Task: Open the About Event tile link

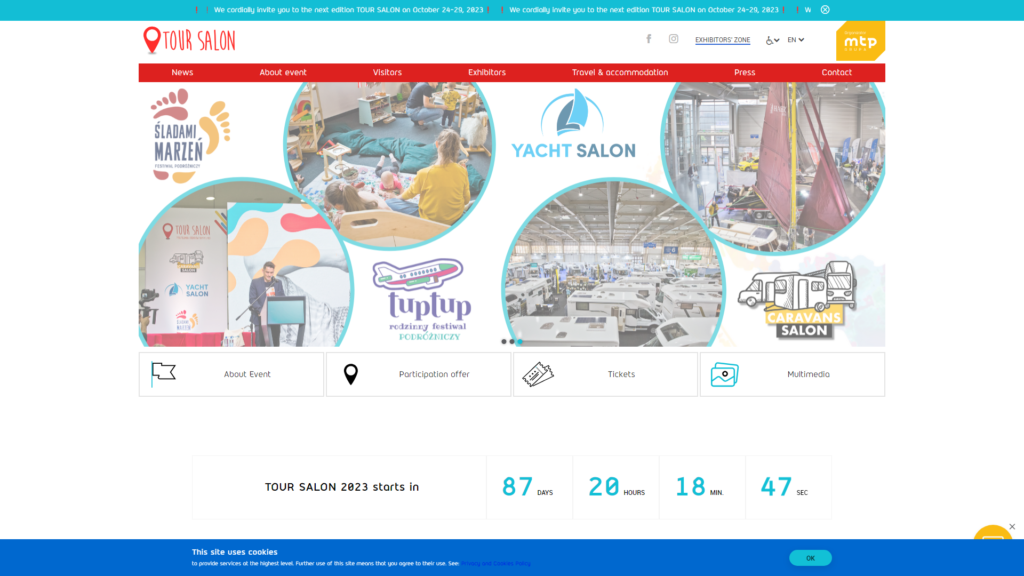Action: point(231,374)
